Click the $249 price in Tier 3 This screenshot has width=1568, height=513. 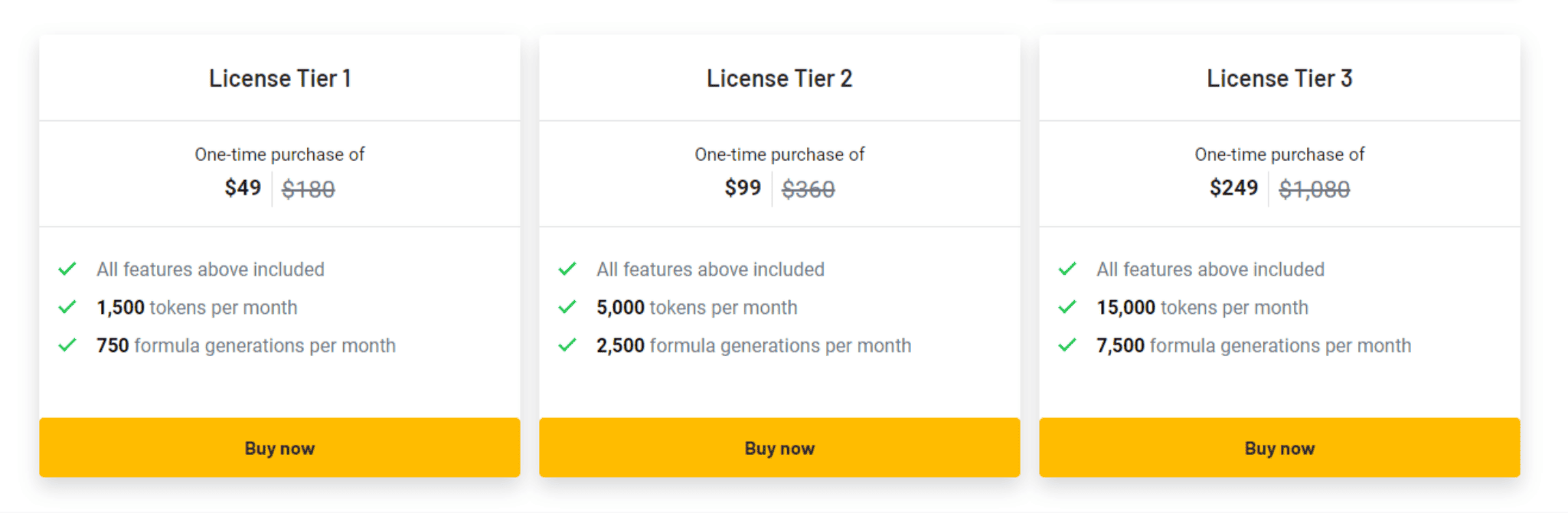tap(1233, 188)
